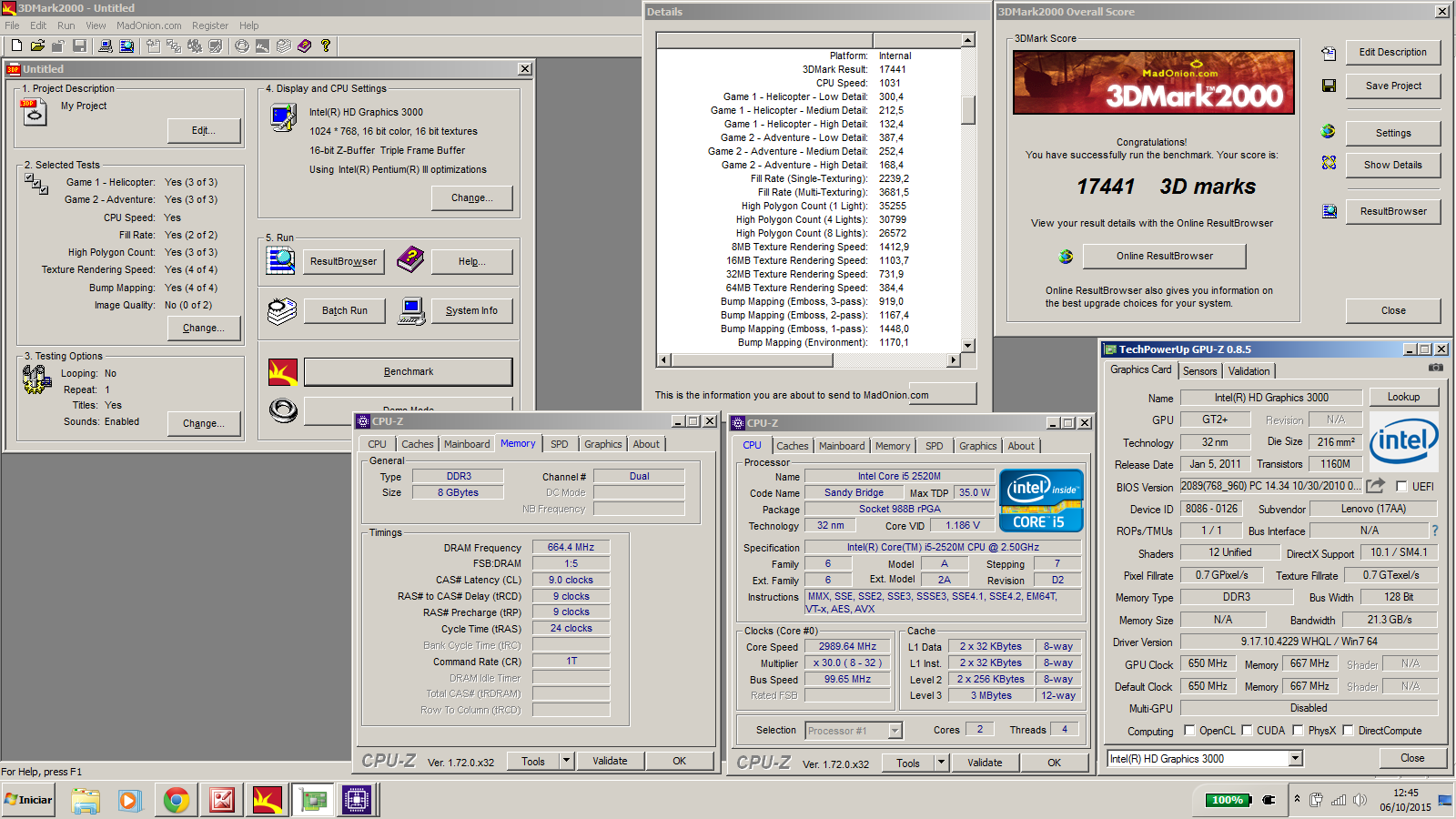Screen dimensions: 1456x819
Task: Open the MadOnion.com menu
Action: click(x=148, y=25)
